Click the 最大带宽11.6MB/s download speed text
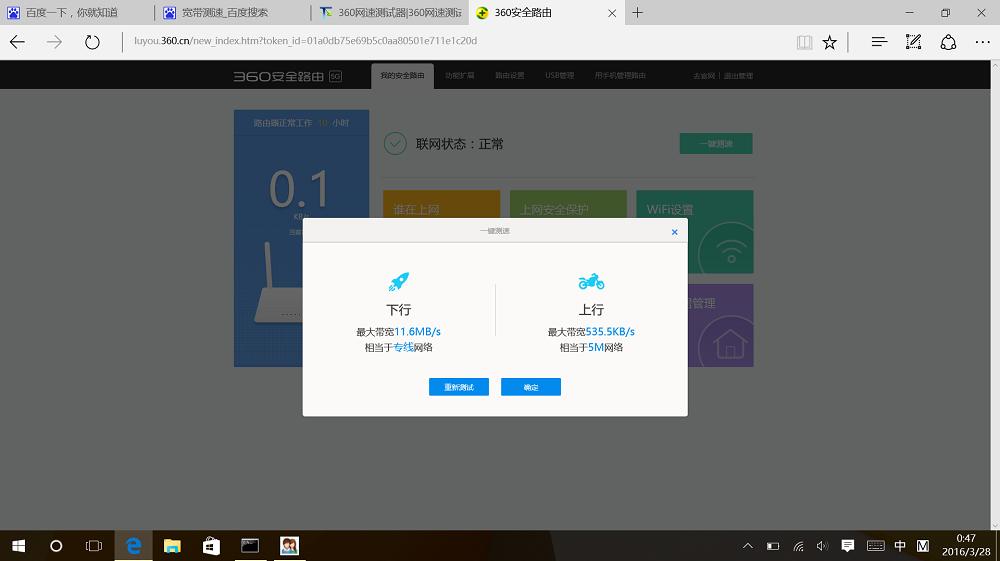Image resolution: width=1000 pixels, height=561 pixels. coord(399,332)
